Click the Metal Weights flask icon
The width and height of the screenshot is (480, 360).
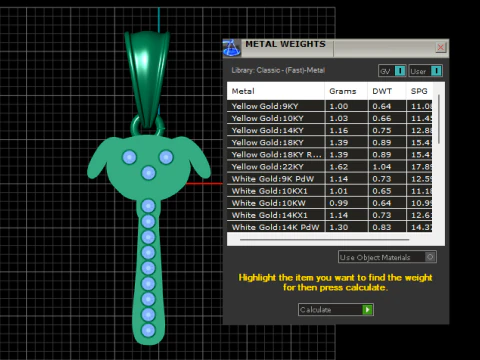point(232,47)
